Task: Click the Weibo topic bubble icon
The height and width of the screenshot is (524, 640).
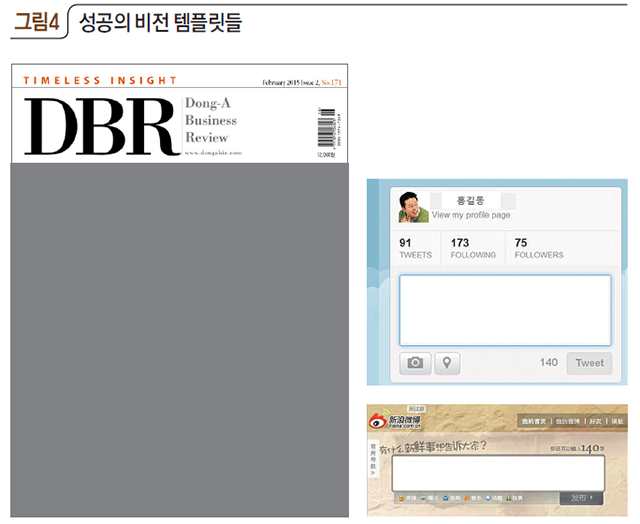Action: pyautogui.click(x=488, y=498)
